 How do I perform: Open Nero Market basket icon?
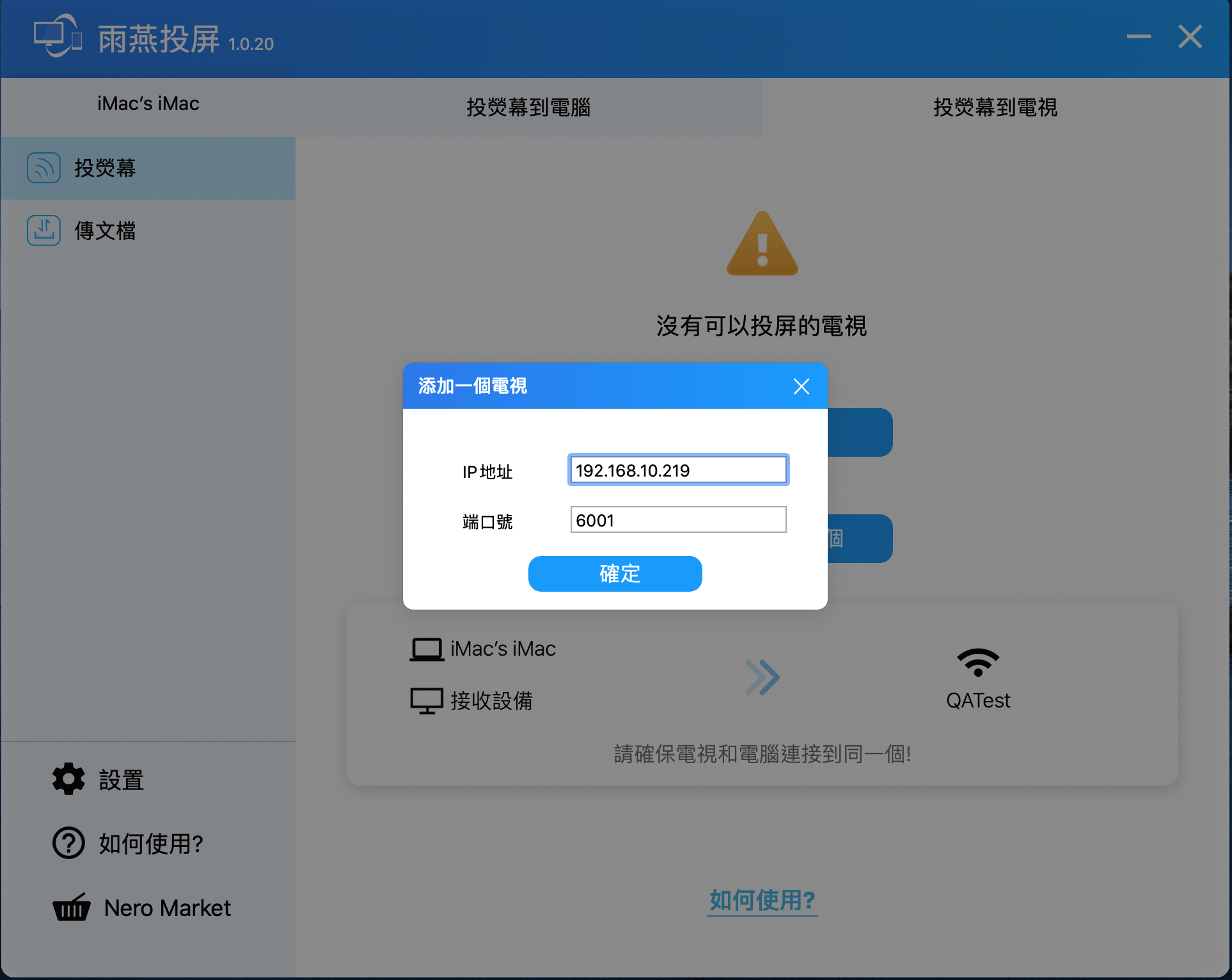click(72, 907)
